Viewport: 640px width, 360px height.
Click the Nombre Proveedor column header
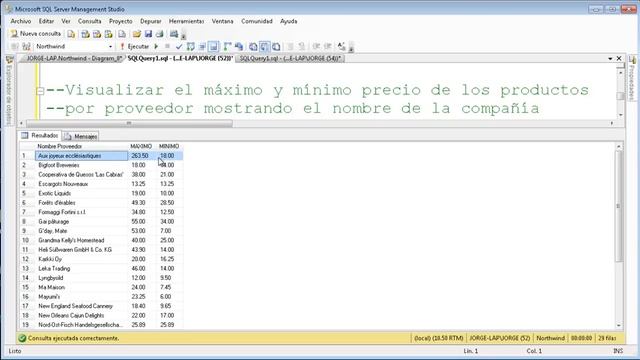point(82,146)
